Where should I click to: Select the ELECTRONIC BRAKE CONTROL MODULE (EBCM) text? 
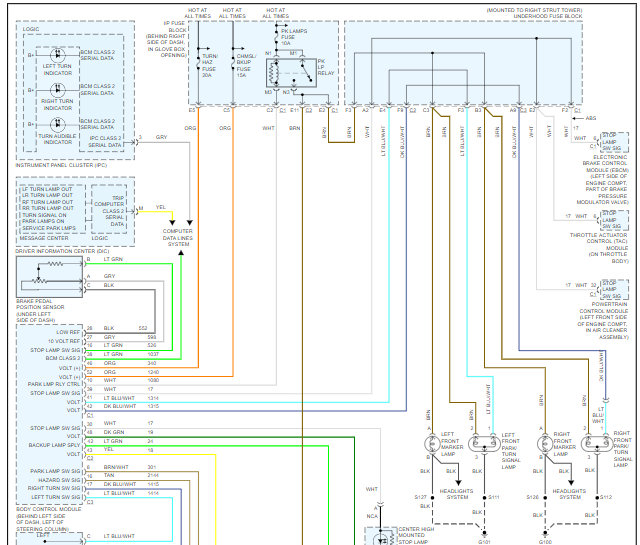pos(605,163)
